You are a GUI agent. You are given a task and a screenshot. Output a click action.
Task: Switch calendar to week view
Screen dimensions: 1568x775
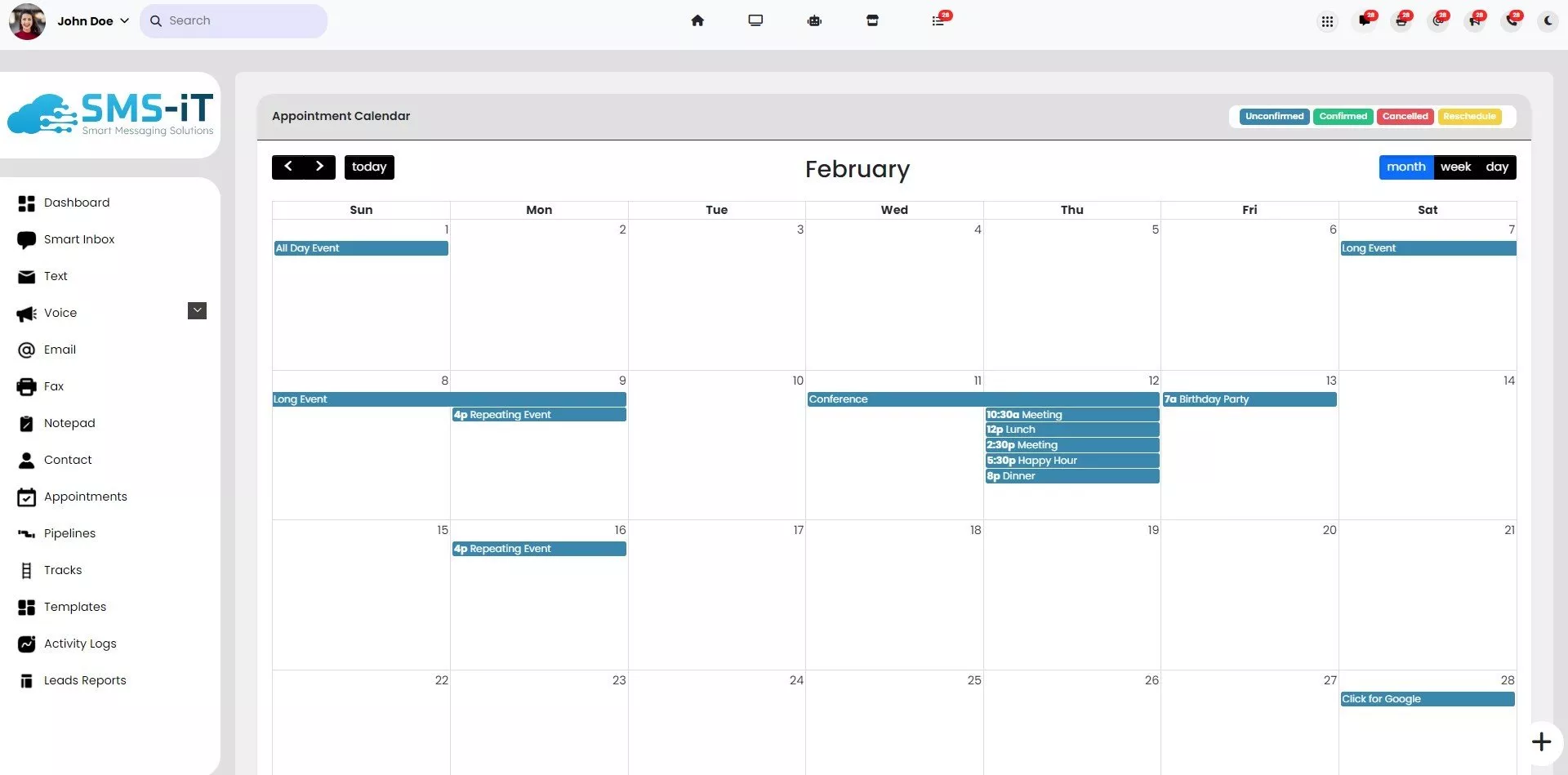[x=1455, y=167]
